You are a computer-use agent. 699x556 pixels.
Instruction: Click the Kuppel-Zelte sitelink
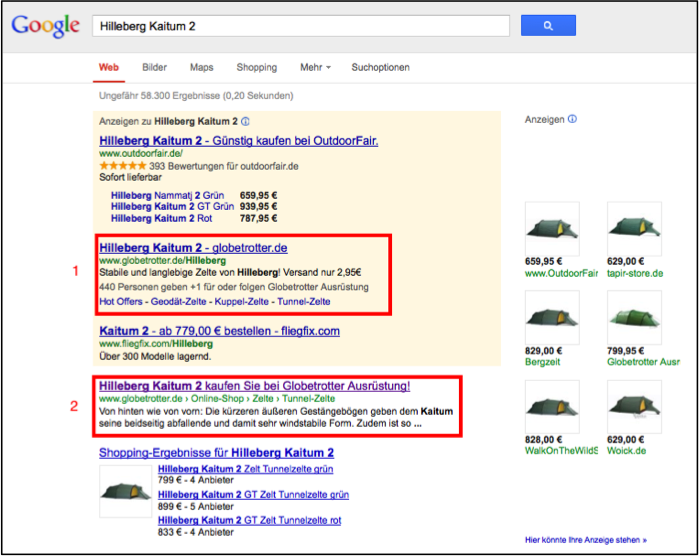coord(242,301)
